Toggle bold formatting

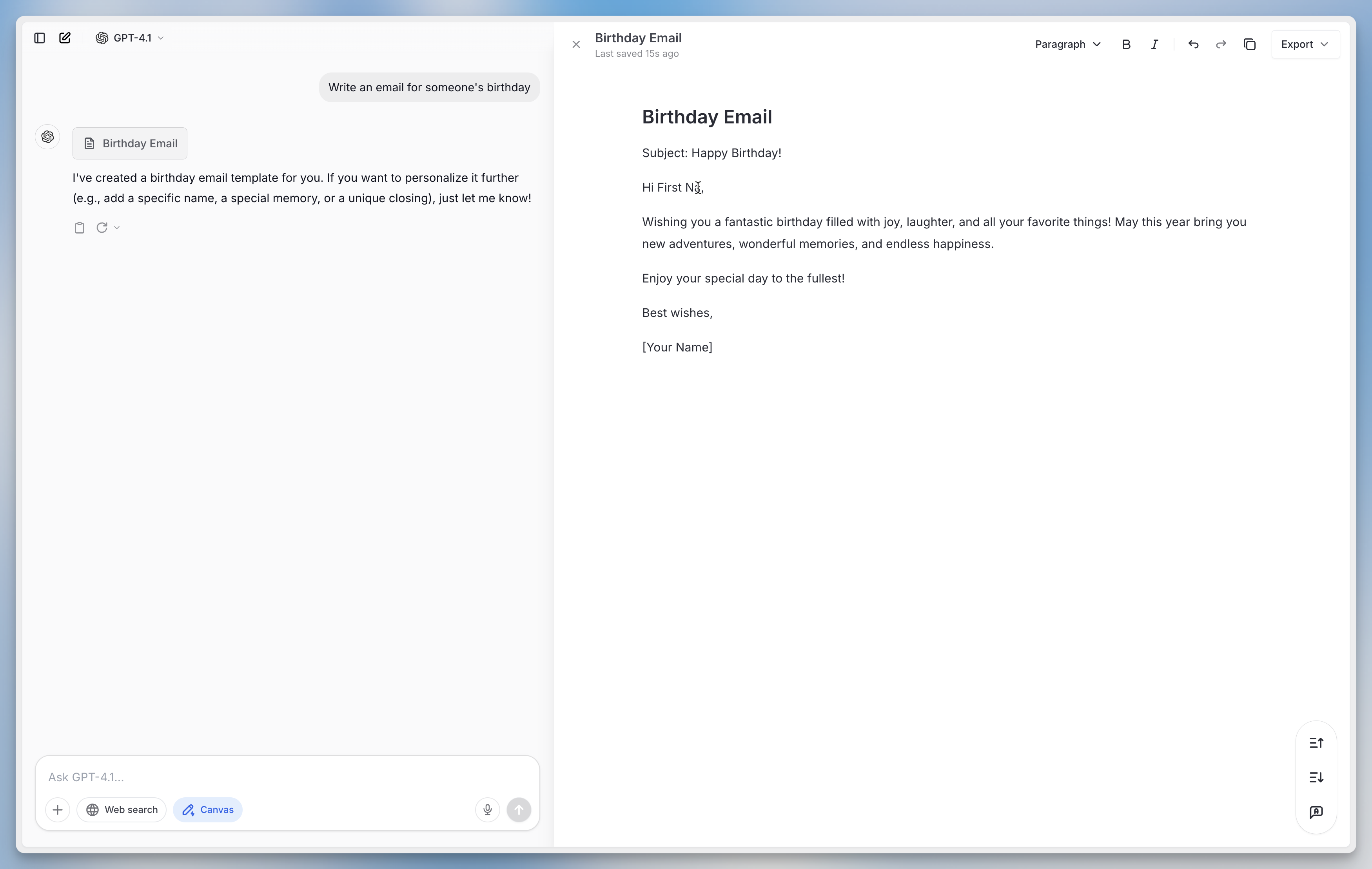coord(1126,44)
